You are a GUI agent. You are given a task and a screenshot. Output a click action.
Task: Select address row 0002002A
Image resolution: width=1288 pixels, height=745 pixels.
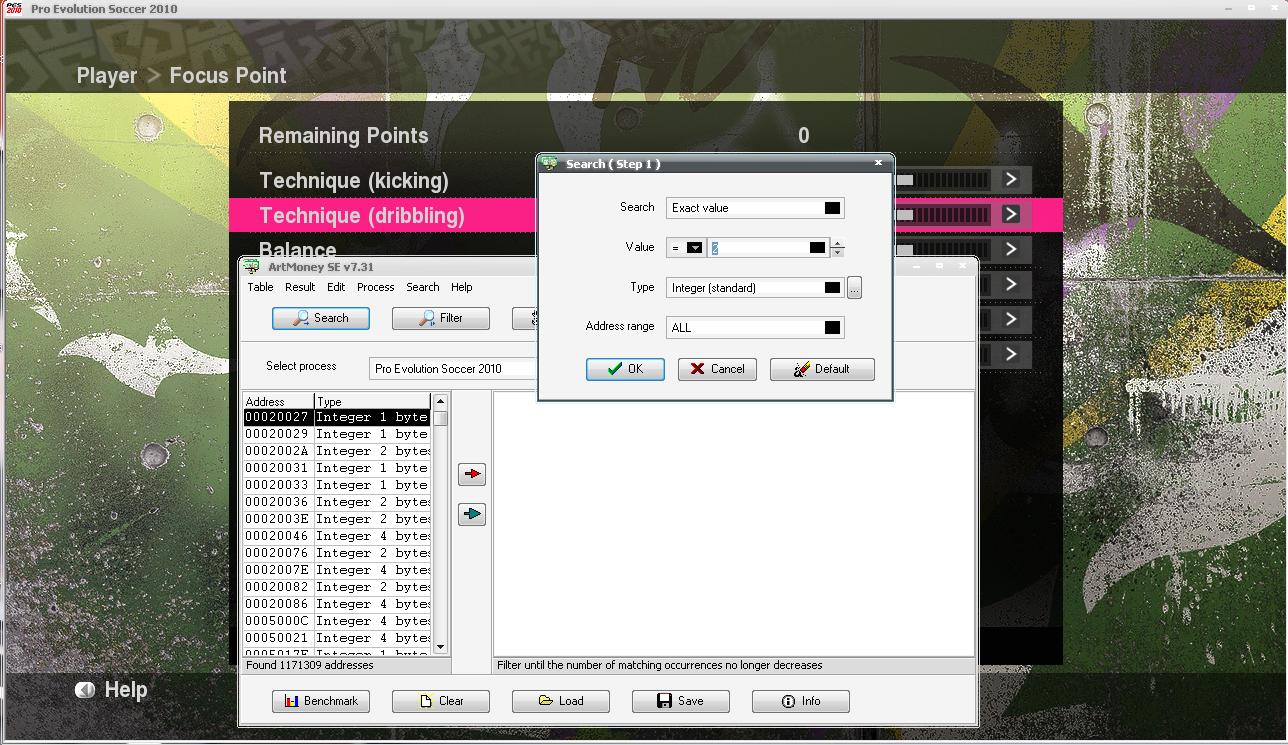(x=337, y=451)
